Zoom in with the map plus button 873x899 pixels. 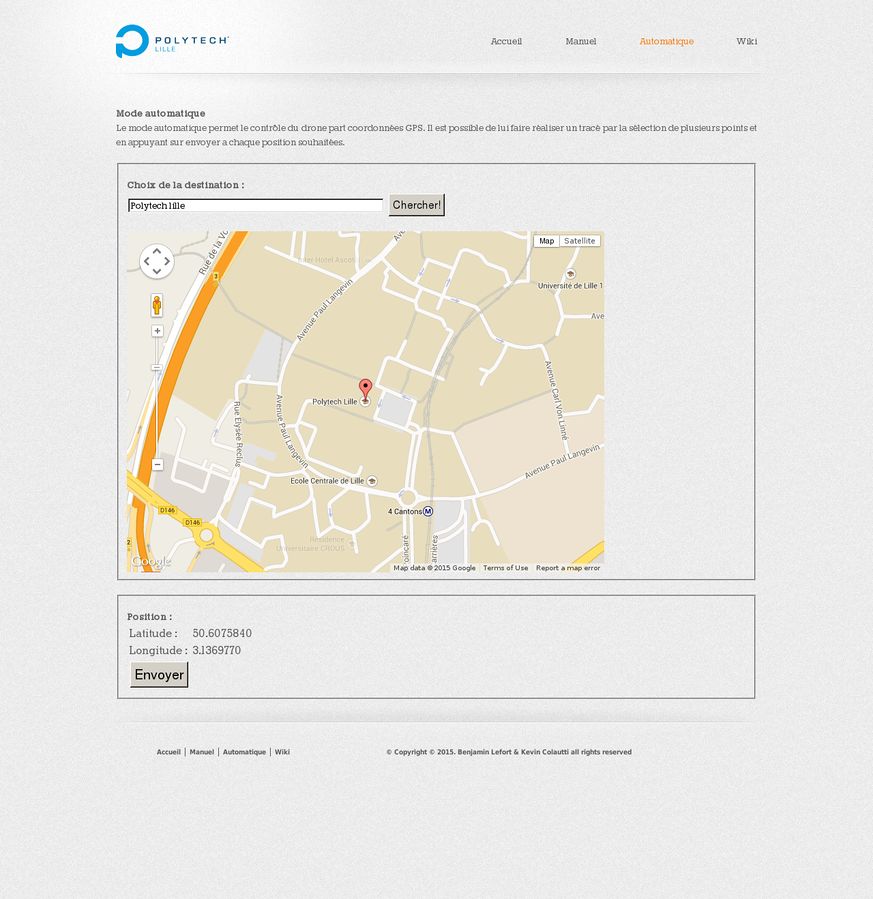click(x=157, y=331)
